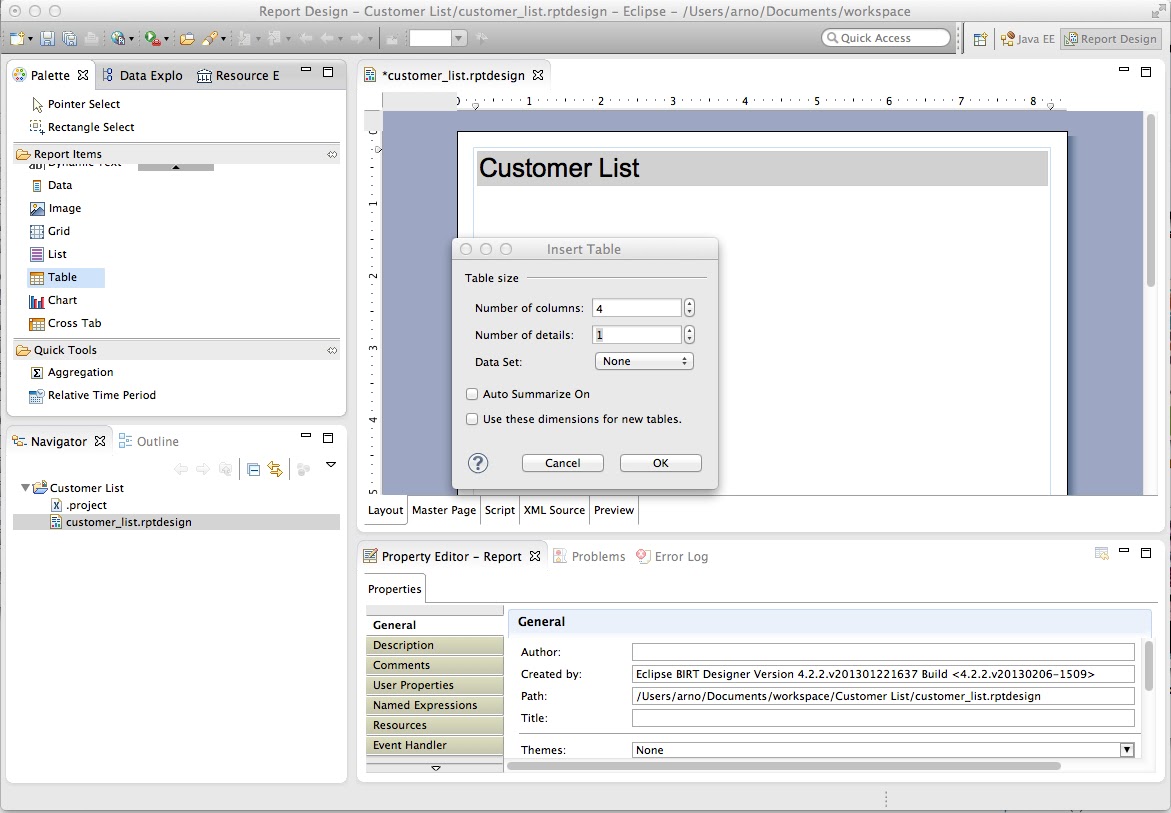The image size is (1171, 813).
Task: Click the Search flashlight toolbar icon
Action: tap(209, 38)
